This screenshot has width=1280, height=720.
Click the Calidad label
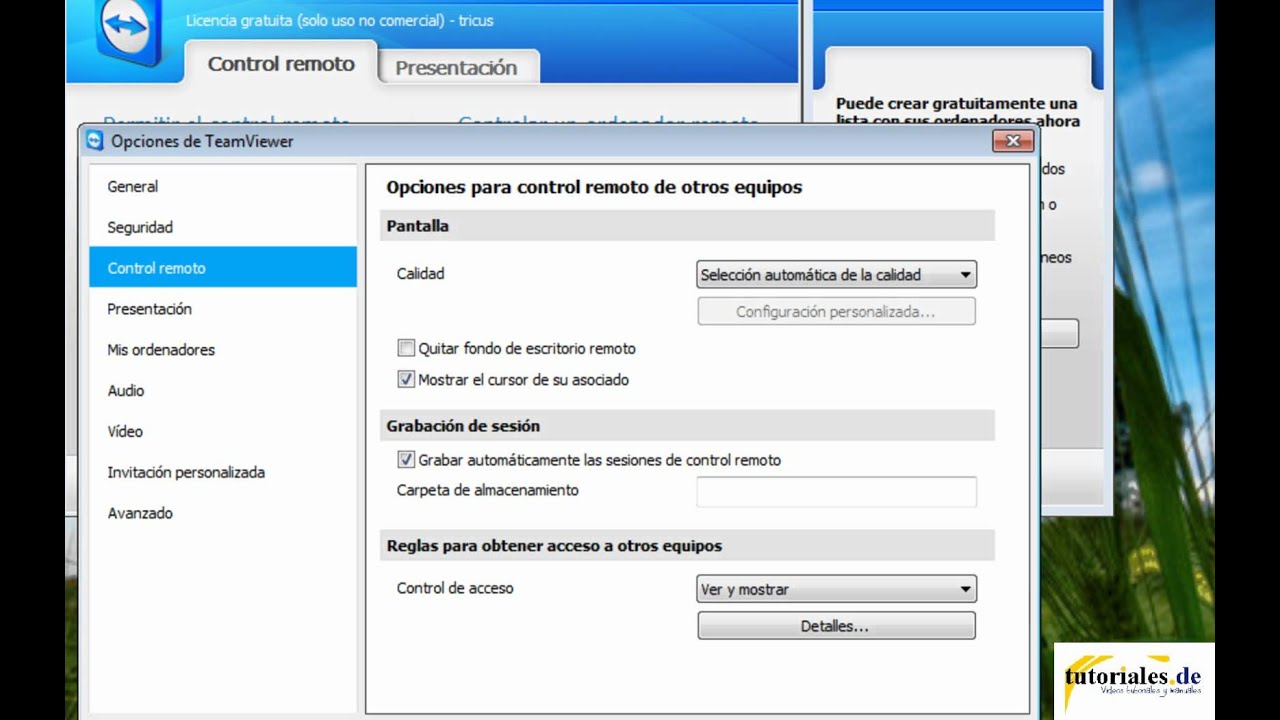click(420, 273)
